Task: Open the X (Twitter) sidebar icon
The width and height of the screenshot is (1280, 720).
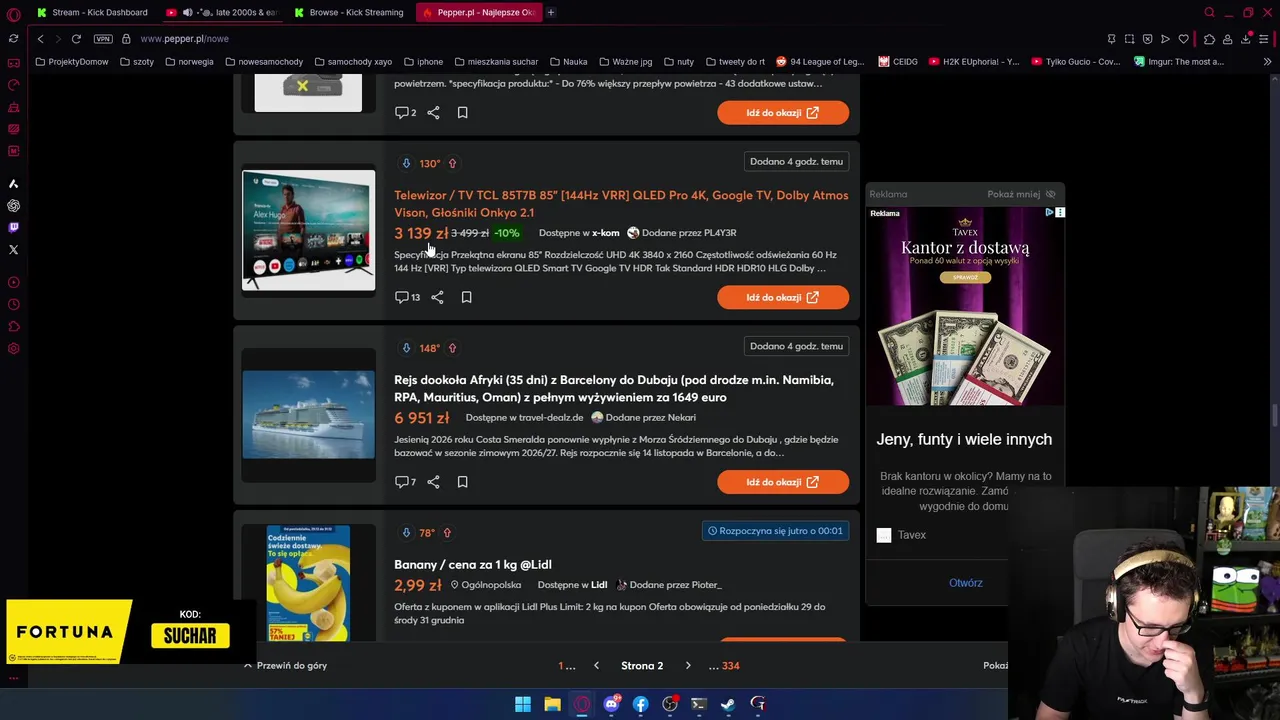Action: coord(13,250)
